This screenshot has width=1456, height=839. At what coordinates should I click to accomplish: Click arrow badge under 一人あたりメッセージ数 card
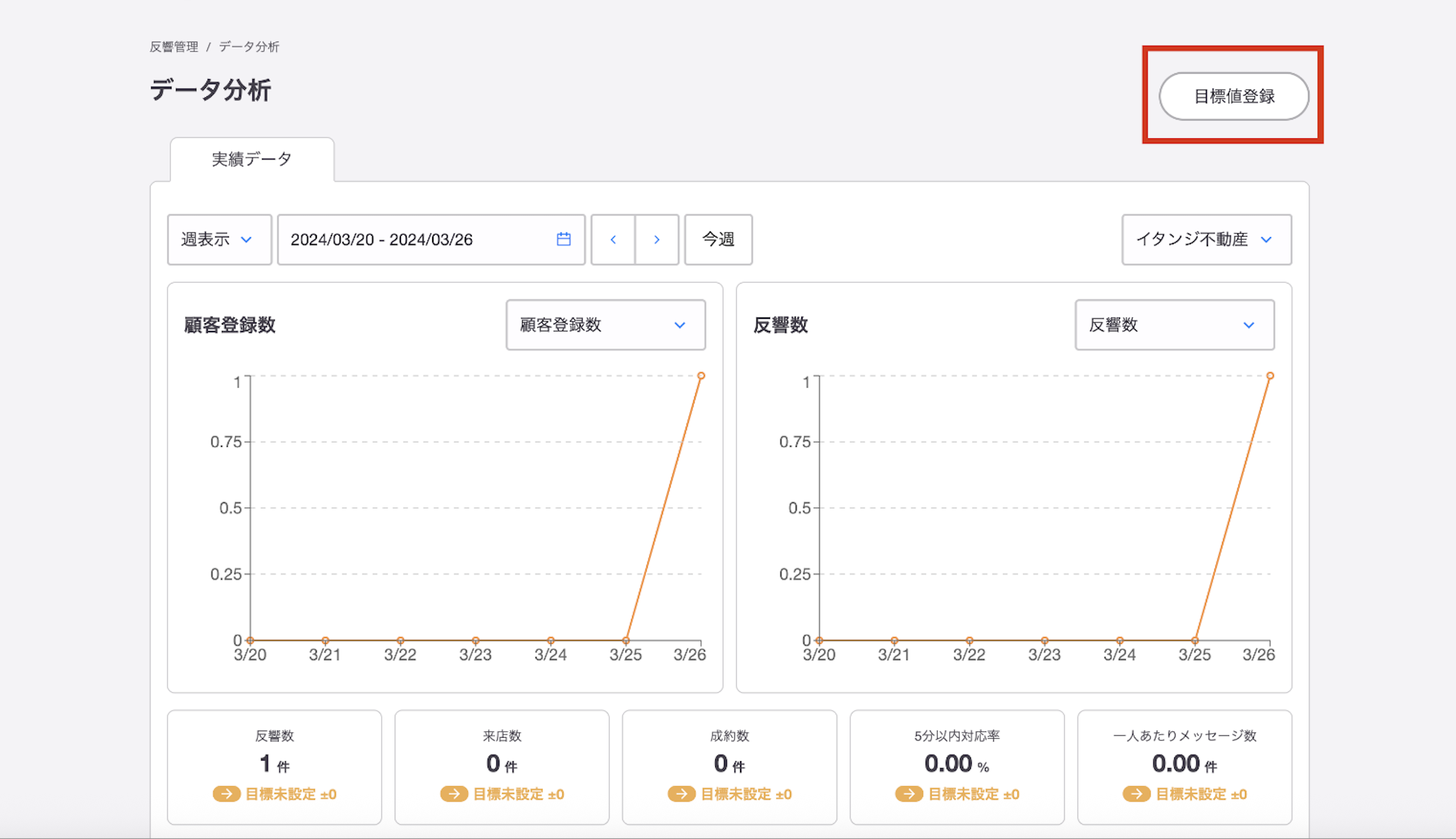point(1137,794)
